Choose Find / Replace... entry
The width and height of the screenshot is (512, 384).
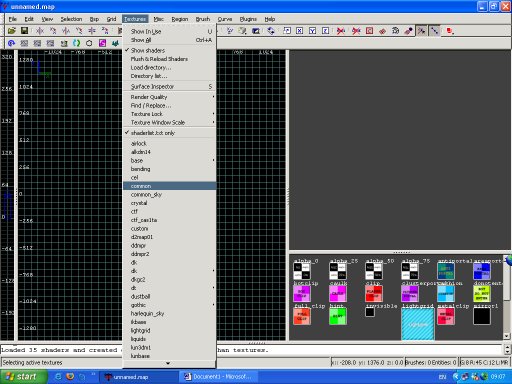point(170,105)
